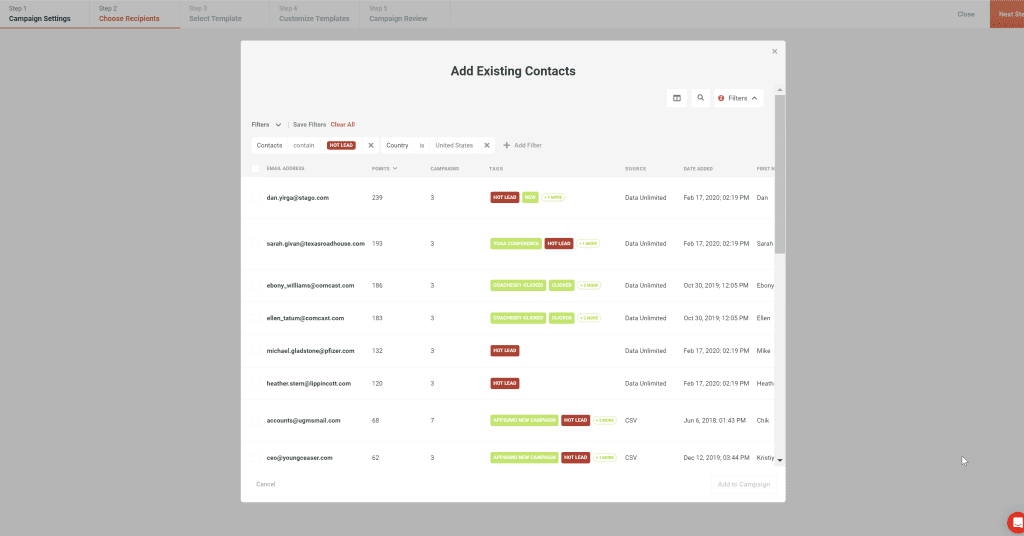Click the 'contain' filter operator
1024x536 pixels.
(x=304, y=146)
